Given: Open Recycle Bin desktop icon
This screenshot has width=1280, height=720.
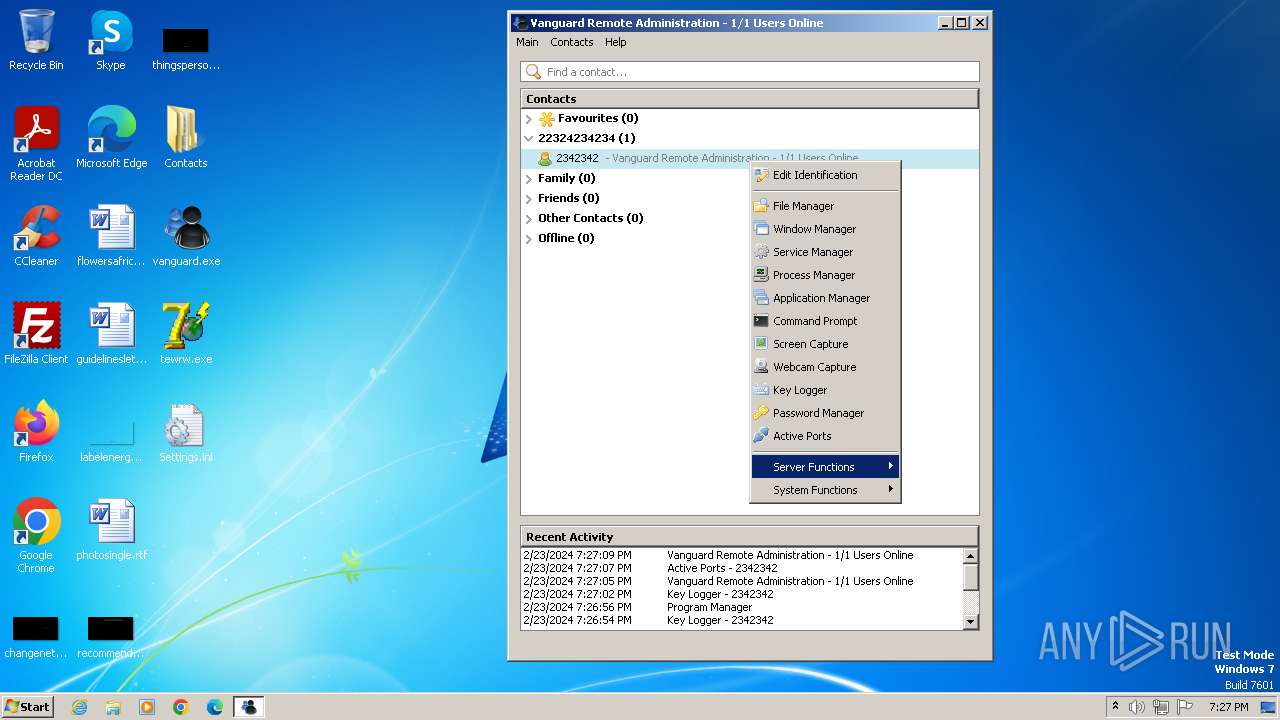Looking at the screenshot, I should (36, 40).
